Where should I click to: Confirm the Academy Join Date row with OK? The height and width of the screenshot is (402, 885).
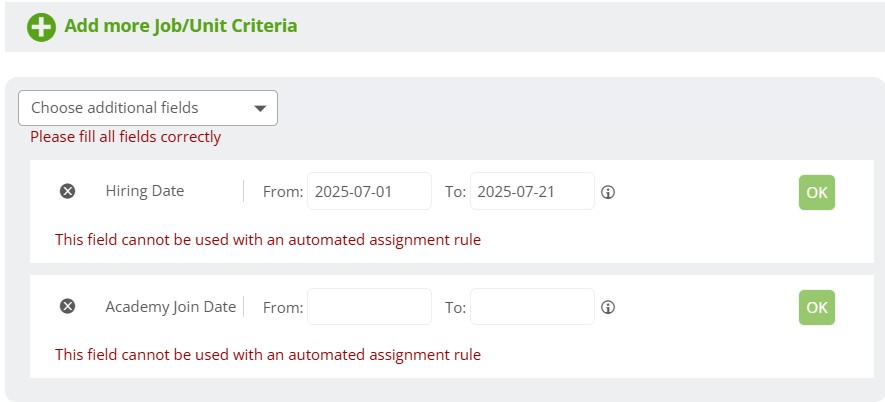[x=817, y=307]
